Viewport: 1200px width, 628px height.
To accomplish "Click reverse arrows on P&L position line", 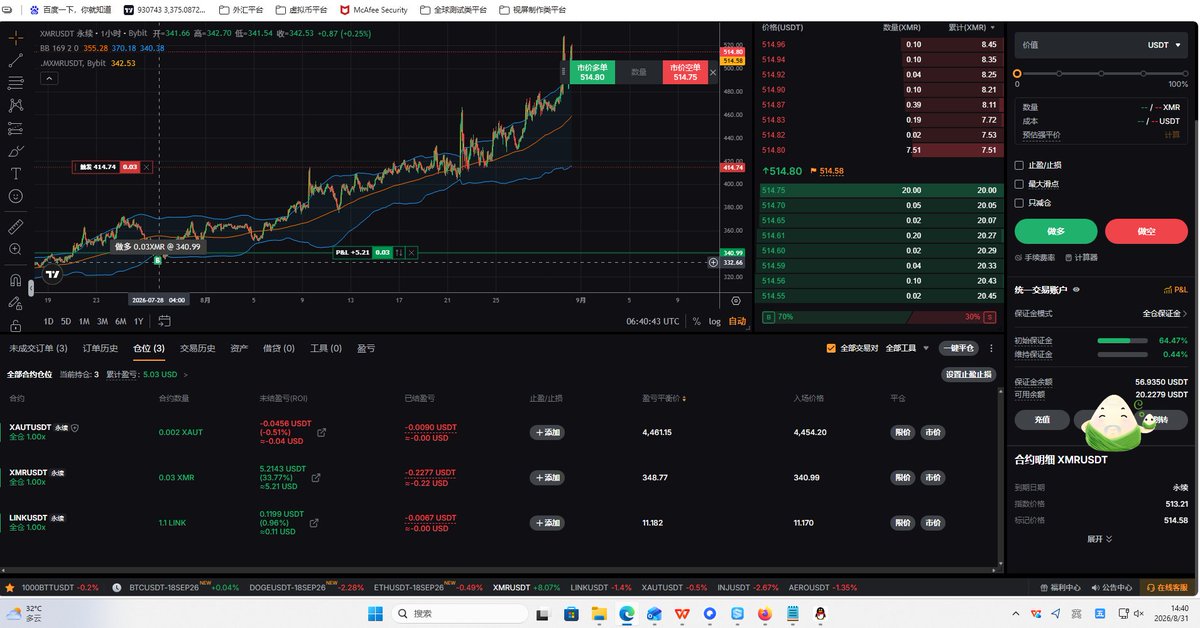I will point(399,253).
